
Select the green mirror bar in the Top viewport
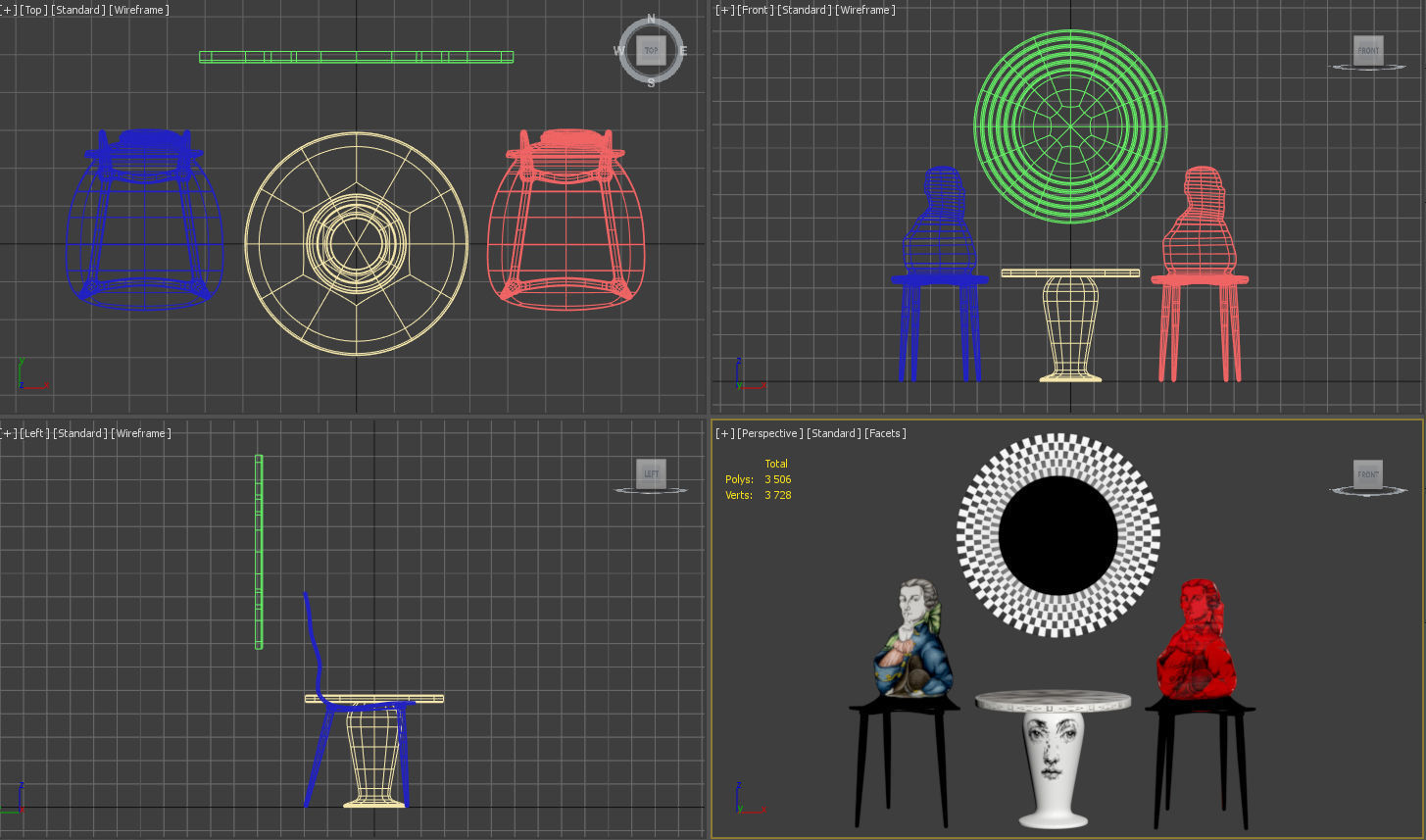point(356,57)
